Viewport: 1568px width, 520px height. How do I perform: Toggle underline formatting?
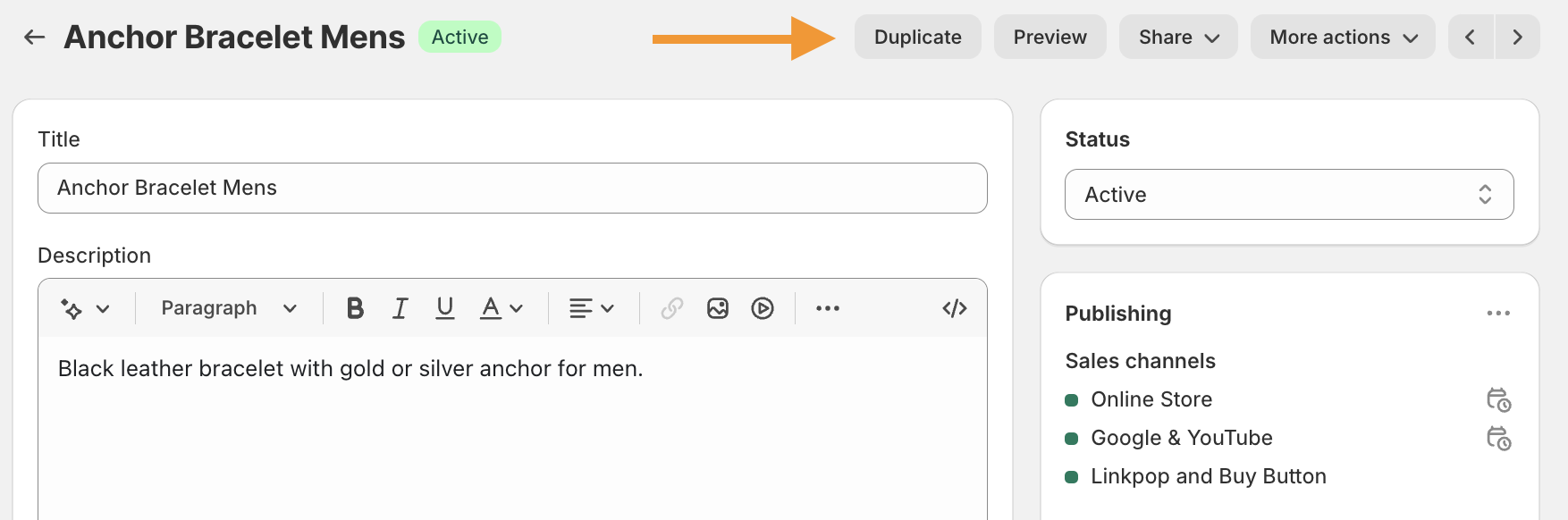(x=445, y=308)
